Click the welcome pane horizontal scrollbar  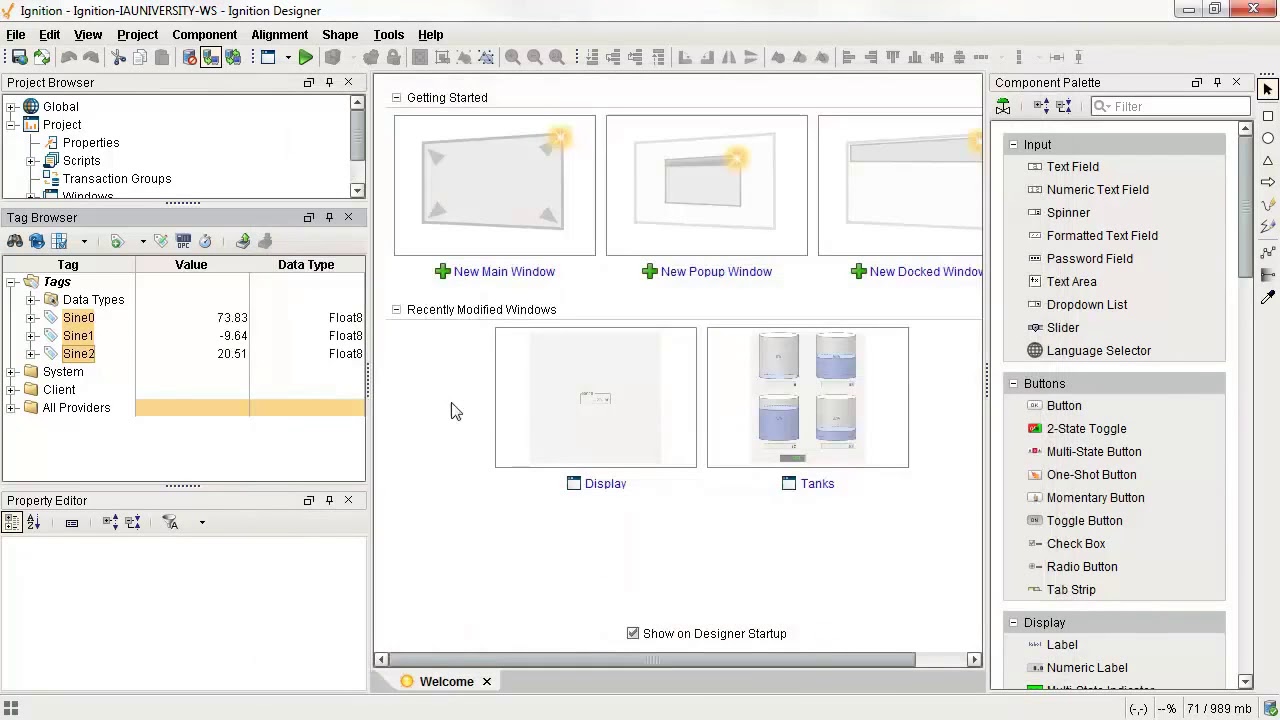coord(652,659)
